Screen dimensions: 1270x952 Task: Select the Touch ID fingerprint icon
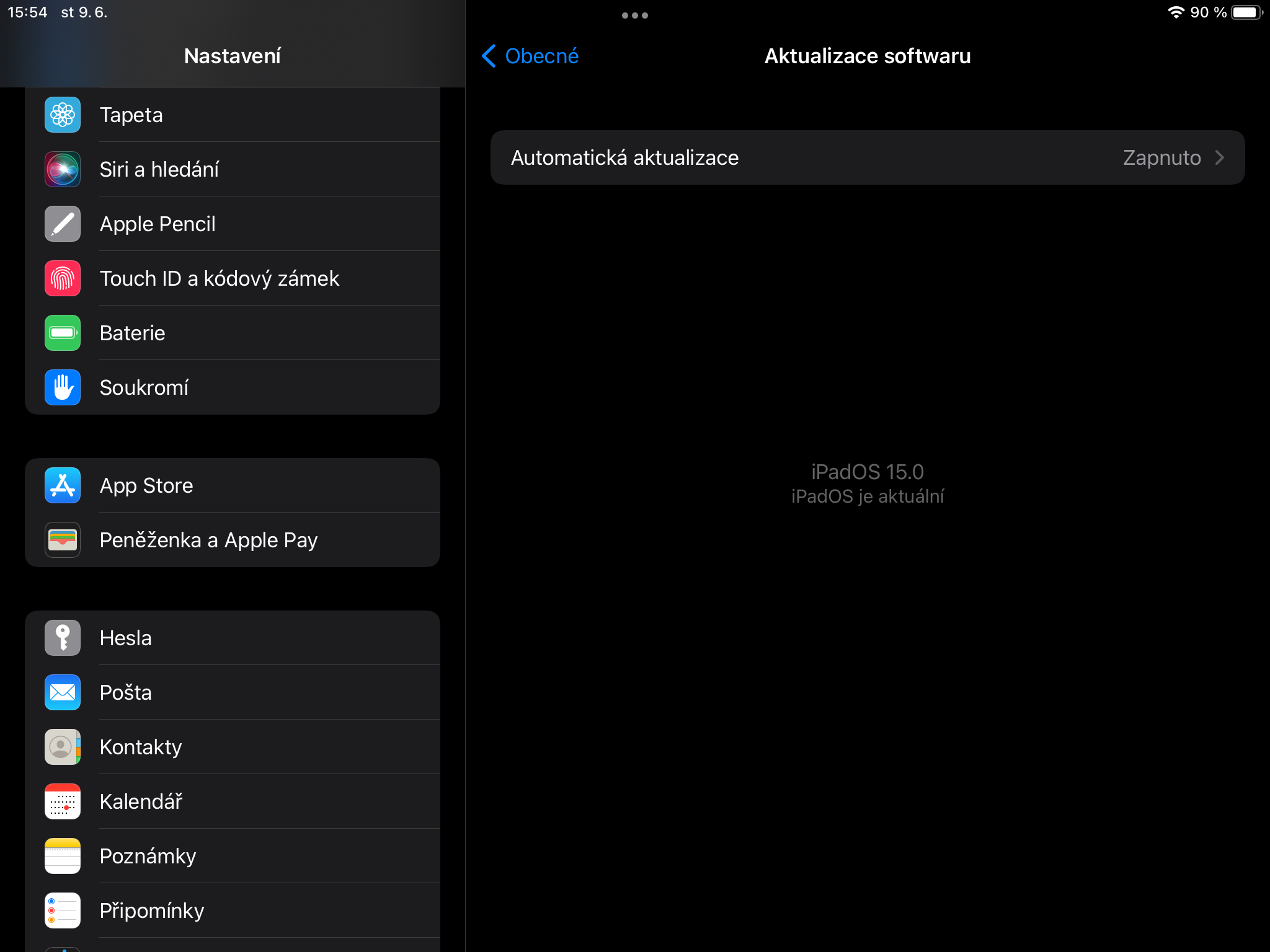pos(63,278)
